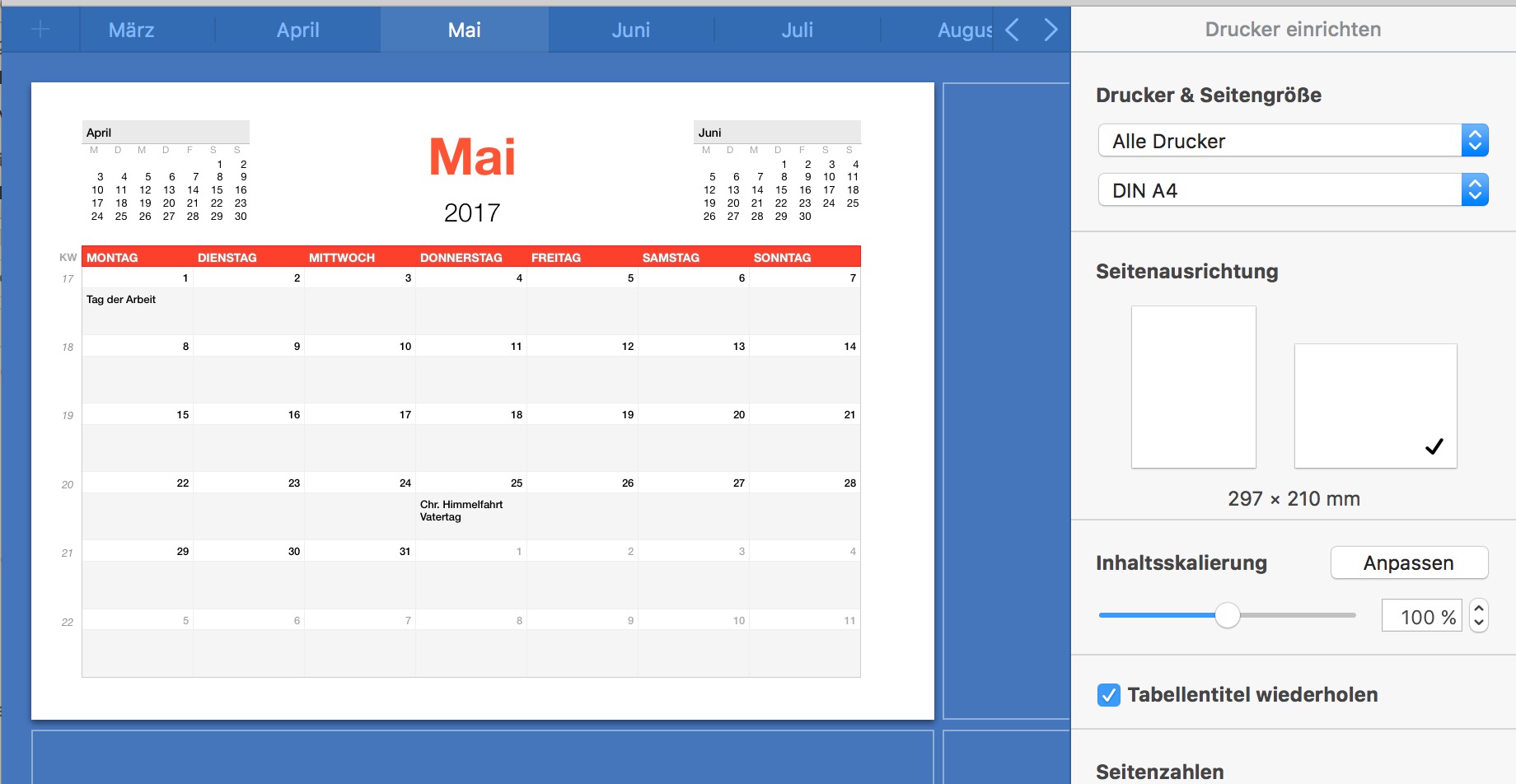Screen dimensions: 1516x784
Task: Select the large Mai title text
Action: point(472,157)
